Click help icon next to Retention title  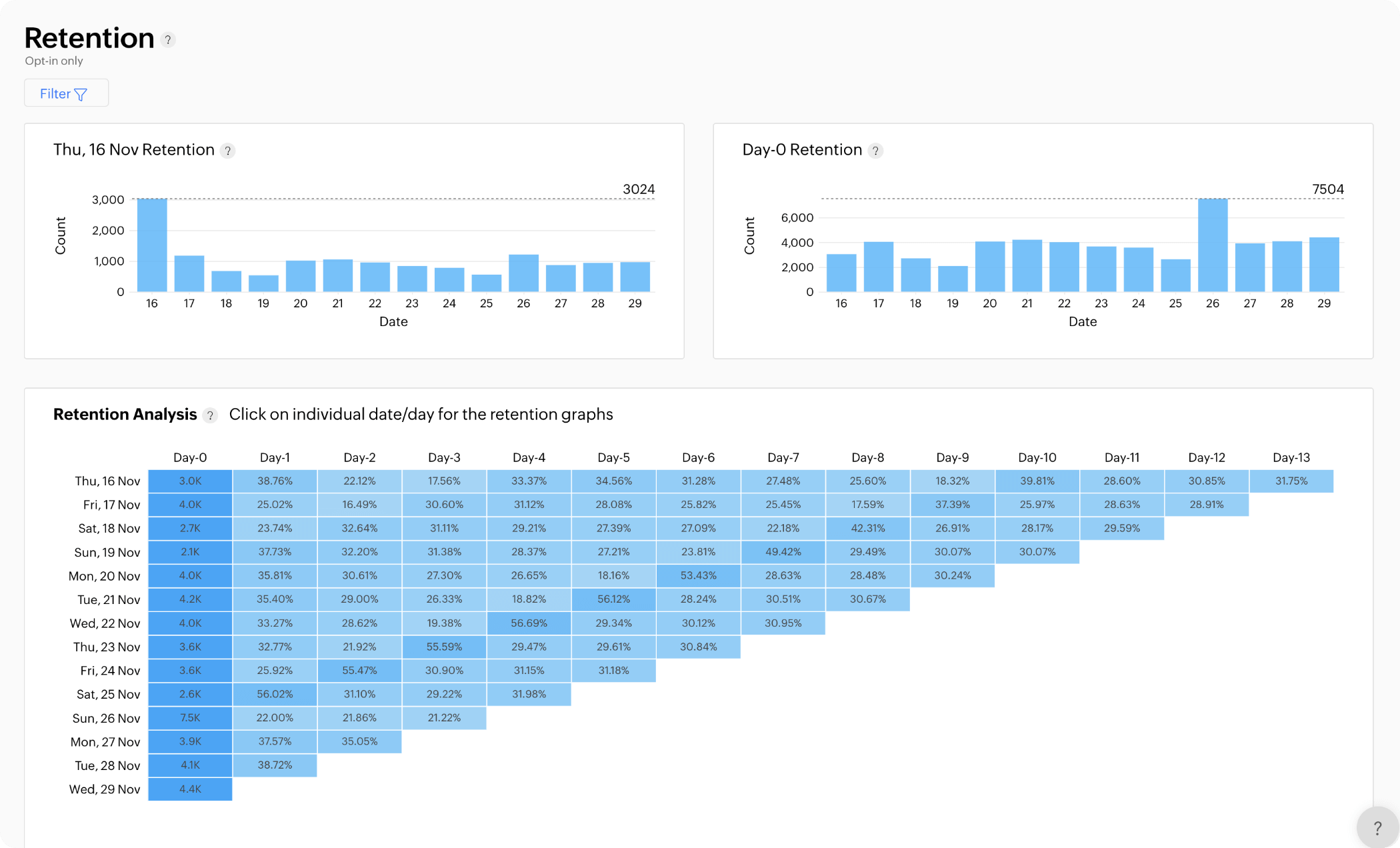coord(168,40)
